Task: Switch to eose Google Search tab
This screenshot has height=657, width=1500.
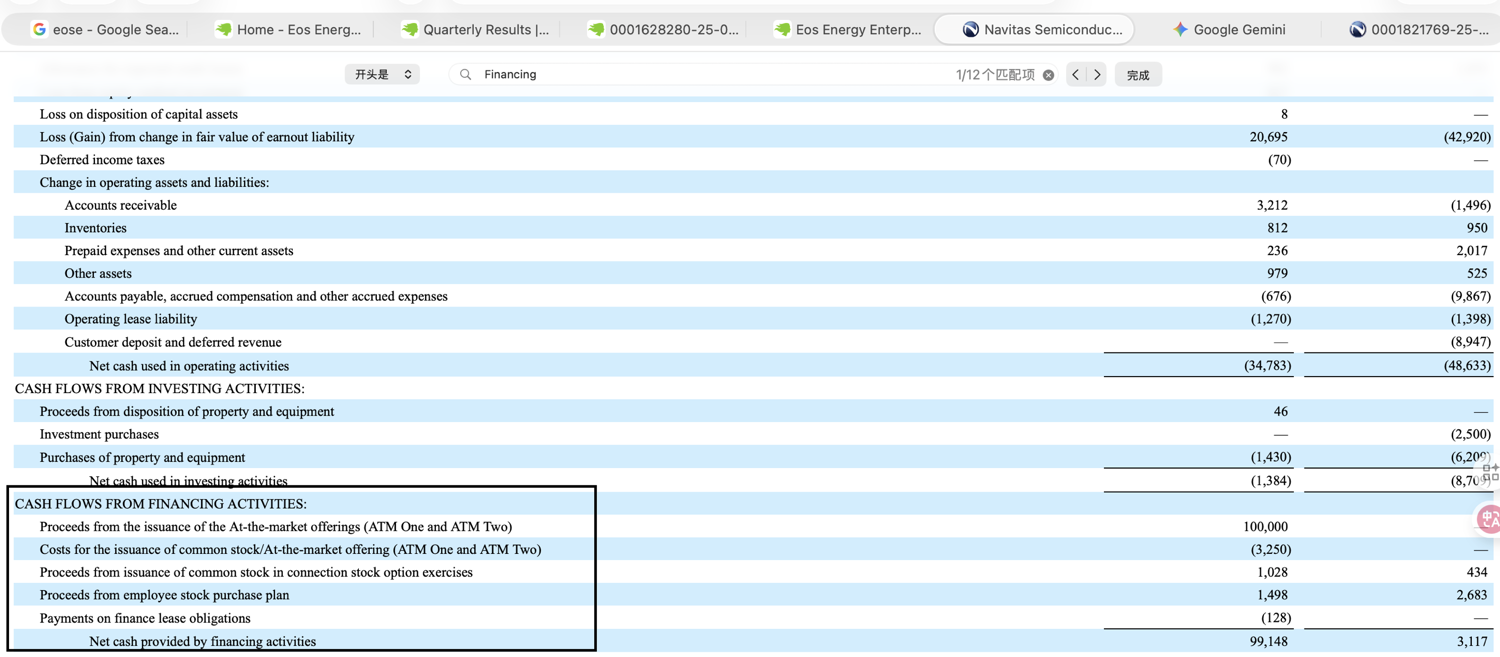Action: tap(104, 30)
